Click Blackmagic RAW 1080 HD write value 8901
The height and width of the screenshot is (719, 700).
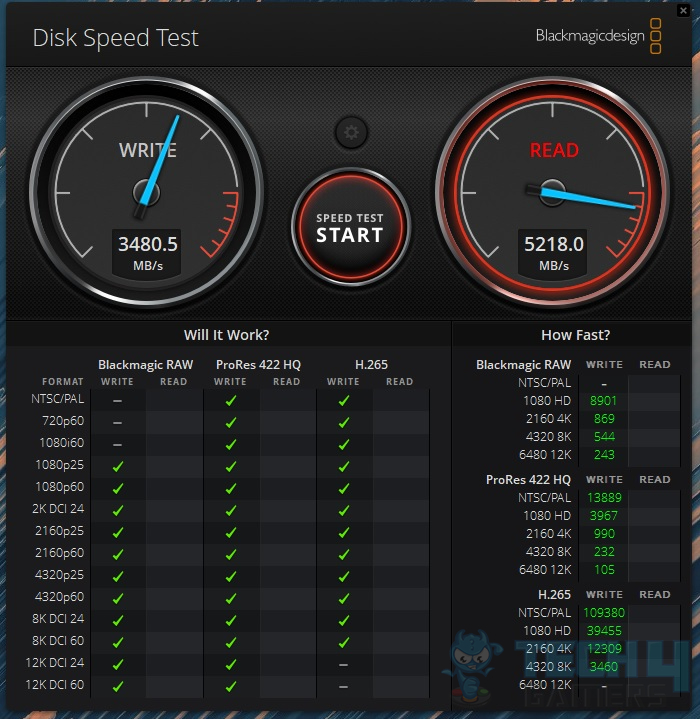(x=603, y=401)
